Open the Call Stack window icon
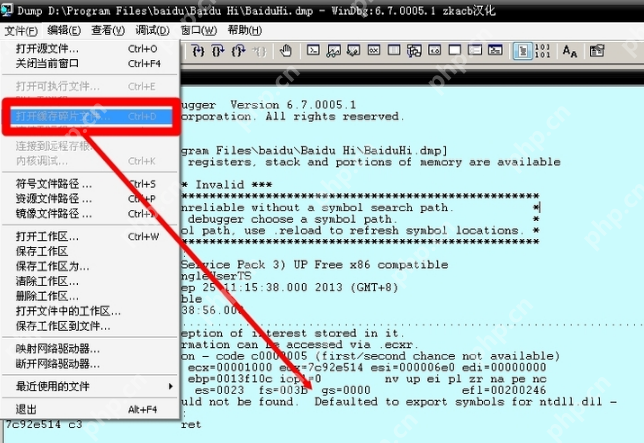Viewport: 644px width, 443px height. point(414,50)
